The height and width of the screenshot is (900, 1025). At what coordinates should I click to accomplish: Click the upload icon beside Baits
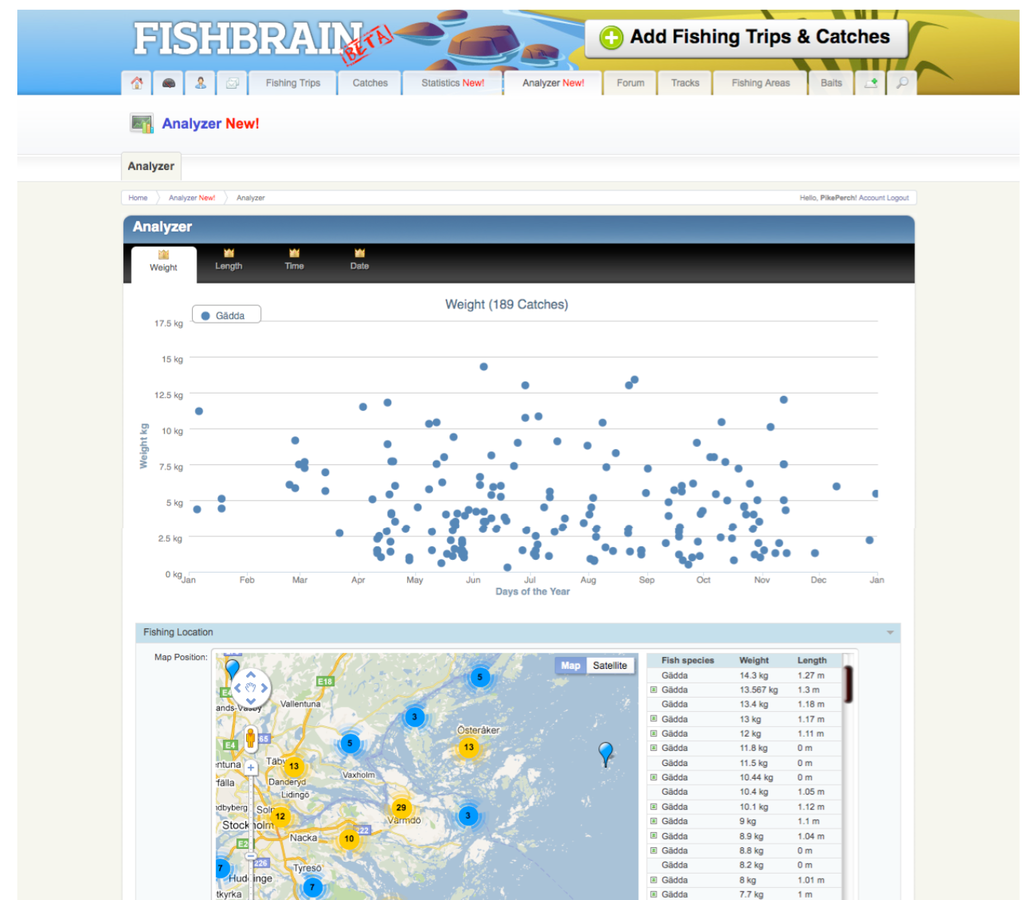(x=871, y=83)
